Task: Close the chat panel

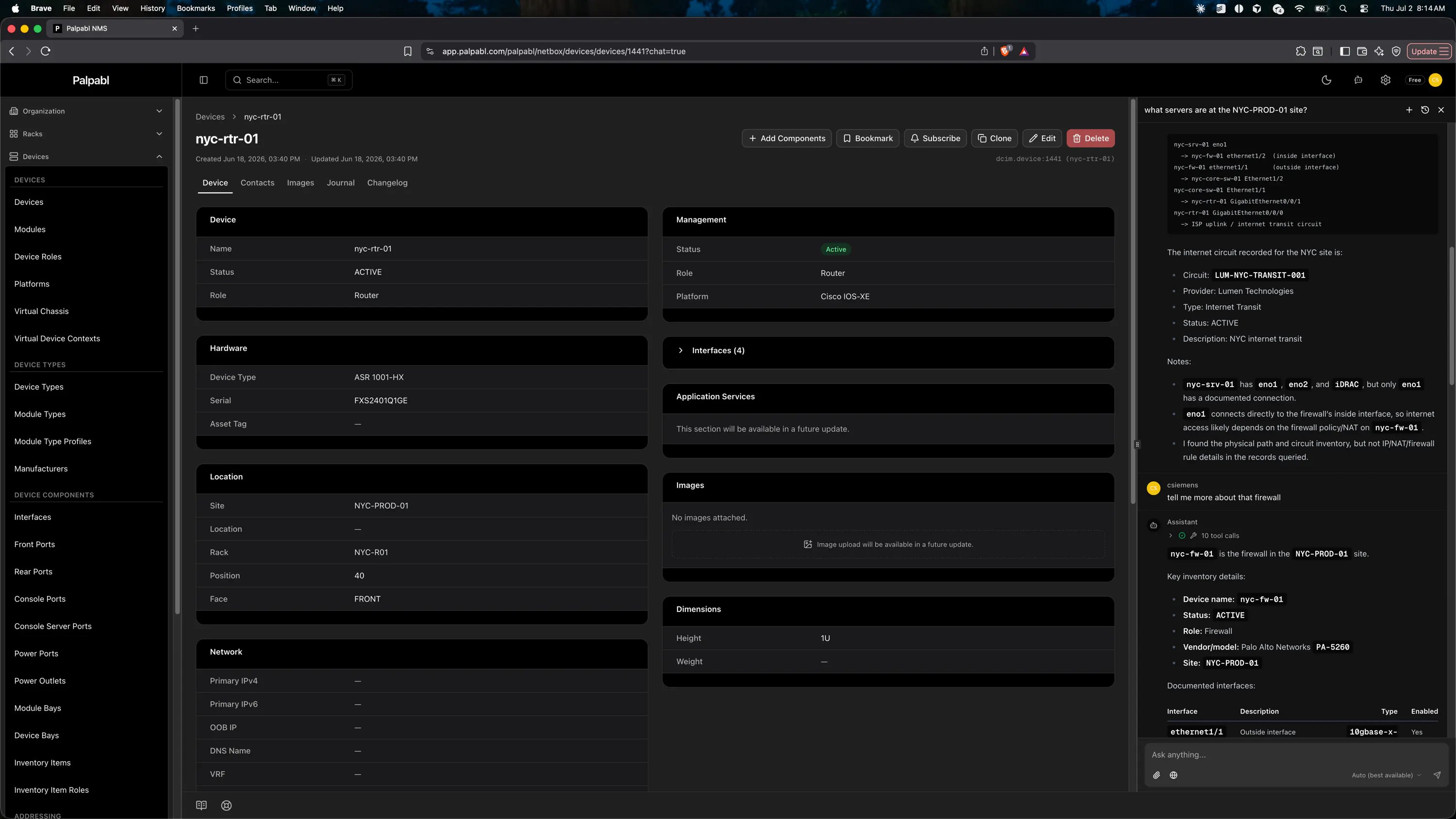Action: 1441,110
